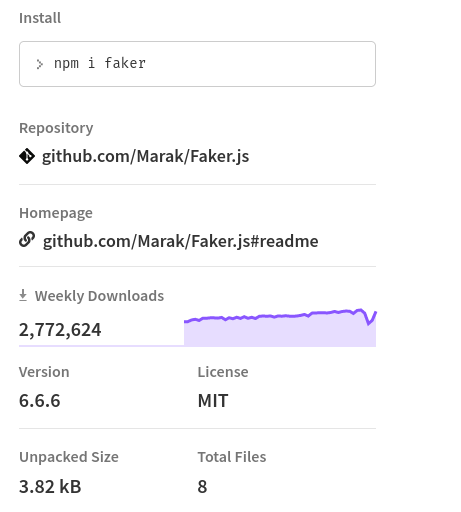Click the MIT license value
The image size is (461, 512).
[x=213, y=401]
